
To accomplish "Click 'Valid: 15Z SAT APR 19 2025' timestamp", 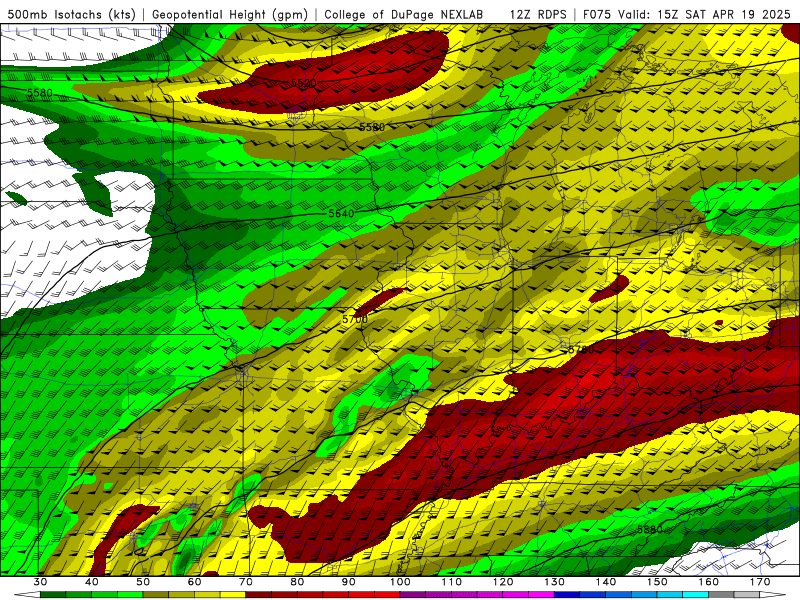I will (x=704, y=14).
